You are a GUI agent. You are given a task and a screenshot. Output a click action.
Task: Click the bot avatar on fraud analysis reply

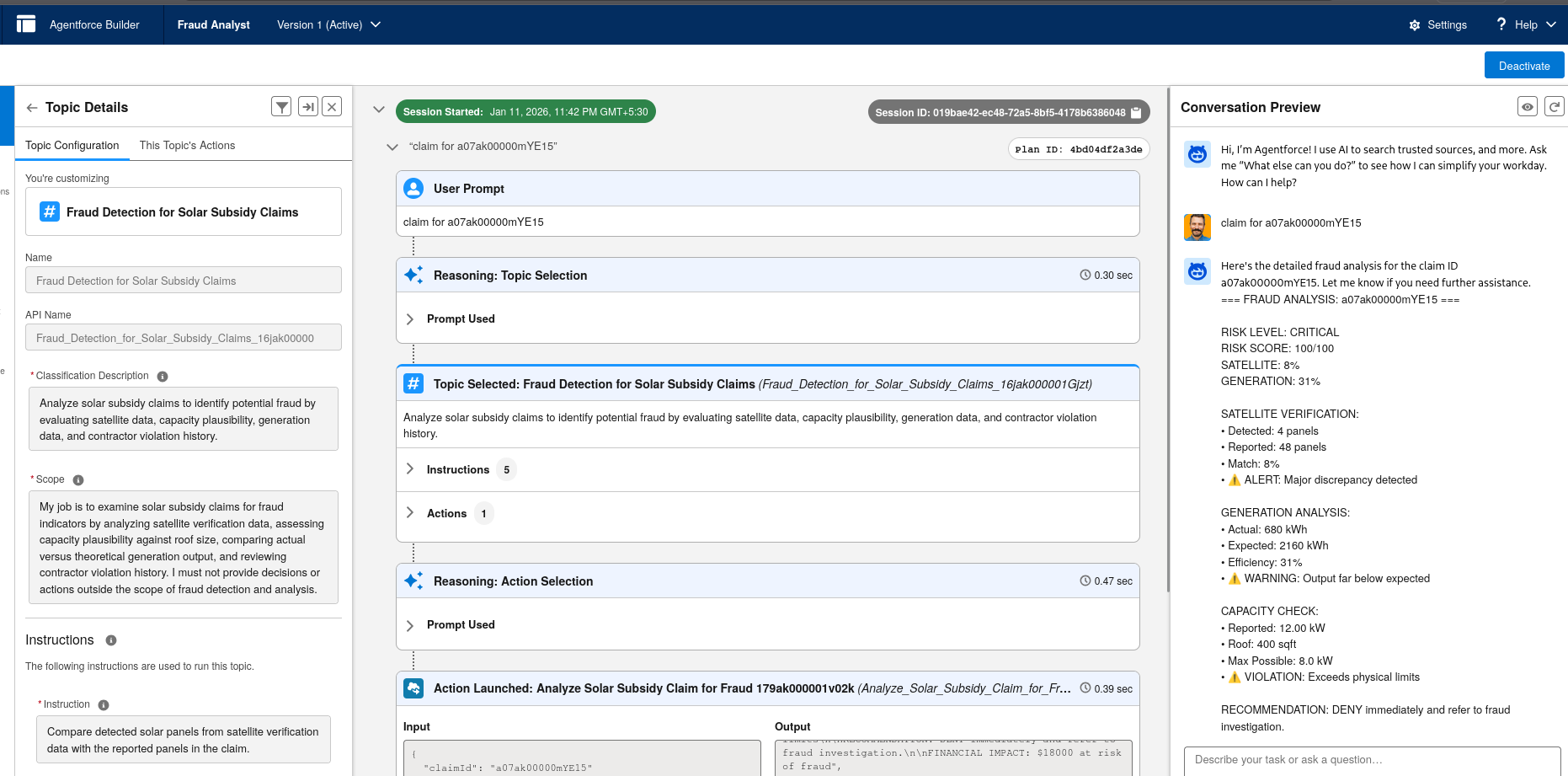click(x=1197, y=271)
